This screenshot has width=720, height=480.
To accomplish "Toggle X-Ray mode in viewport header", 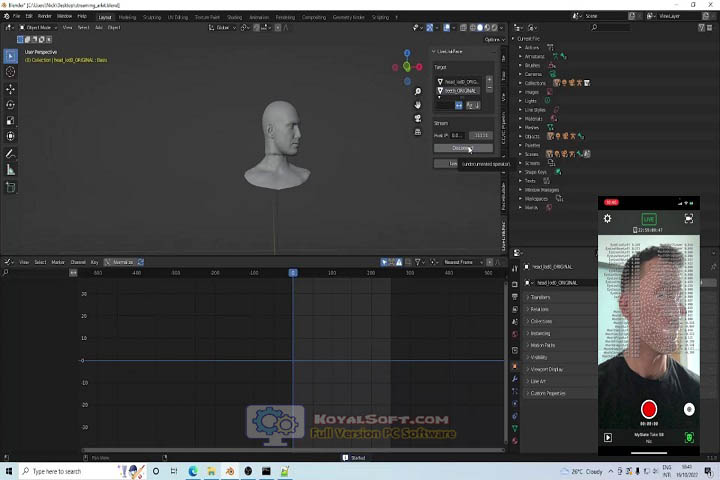I will click(x=463, y=28).
